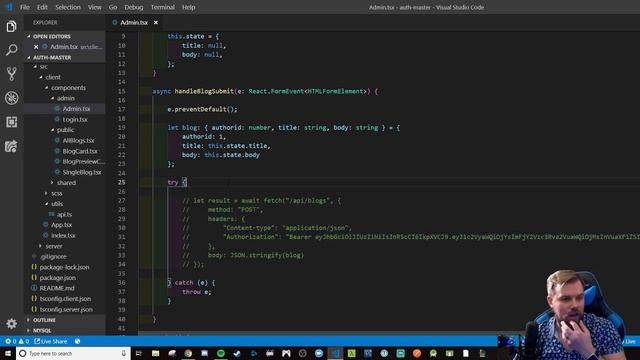Open the Selection menu
The image size is (640, 360).
(68, 7)
